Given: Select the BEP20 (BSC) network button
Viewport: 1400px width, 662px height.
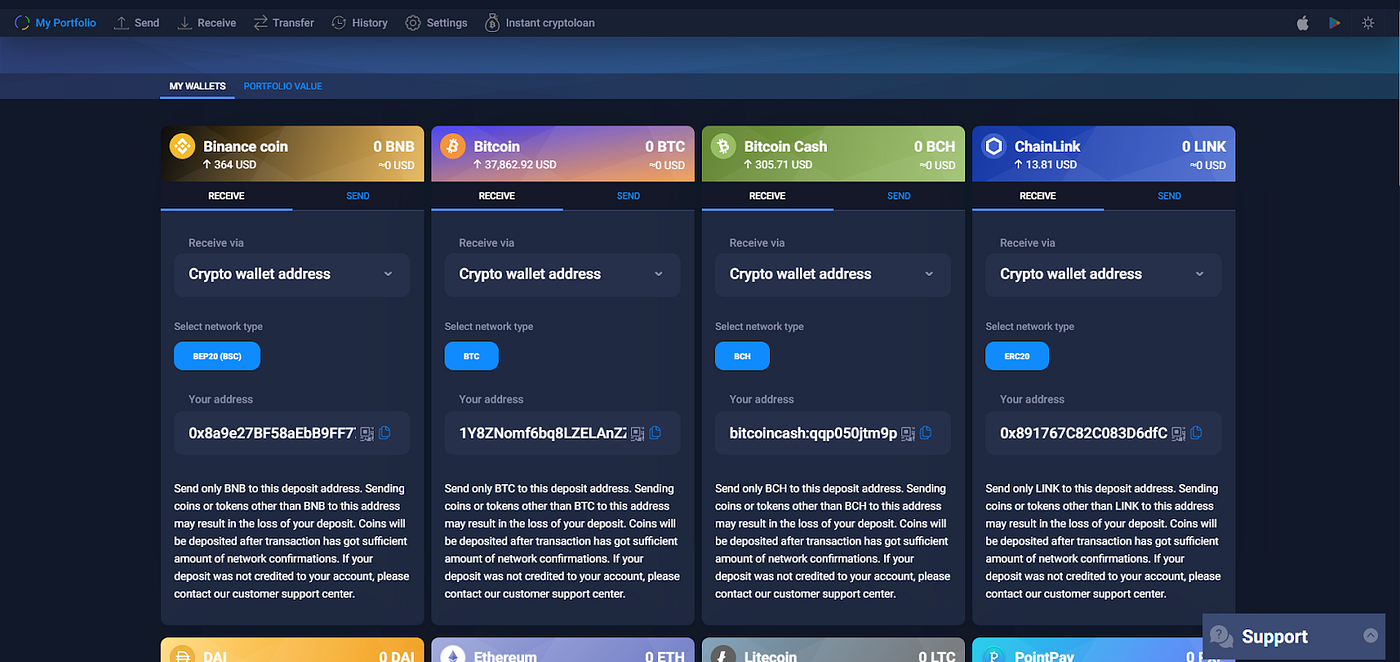Looking at the screenshot, I should [217, 355].
